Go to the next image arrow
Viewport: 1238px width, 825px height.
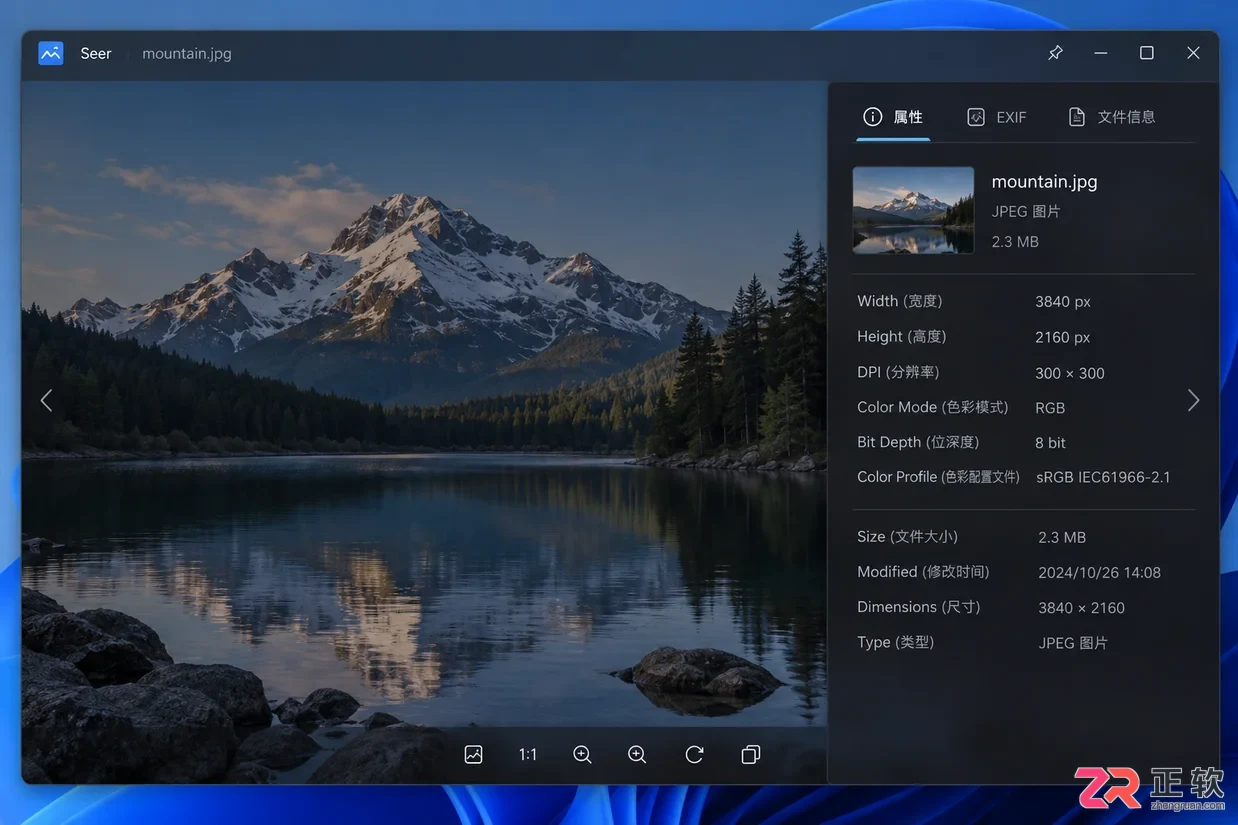pyautogui.click(x=1193, y=400)
